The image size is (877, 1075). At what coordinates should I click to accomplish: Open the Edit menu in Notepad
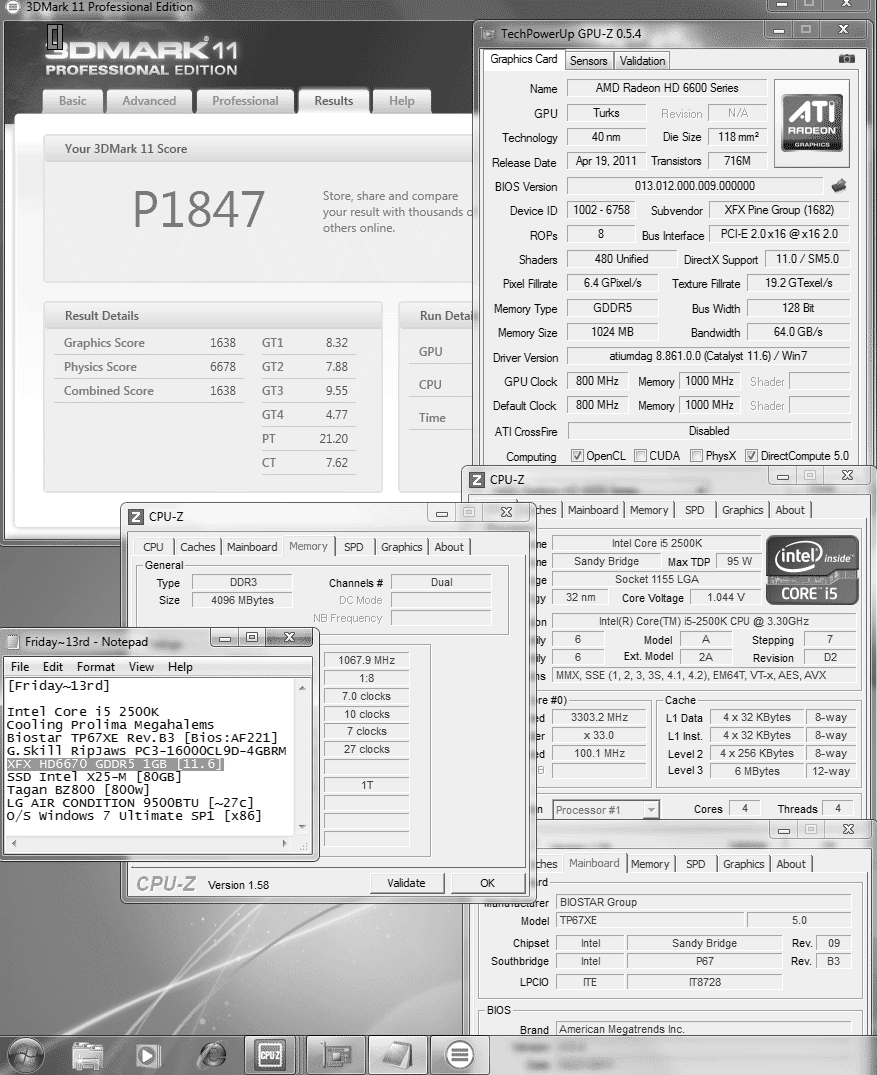53,667
